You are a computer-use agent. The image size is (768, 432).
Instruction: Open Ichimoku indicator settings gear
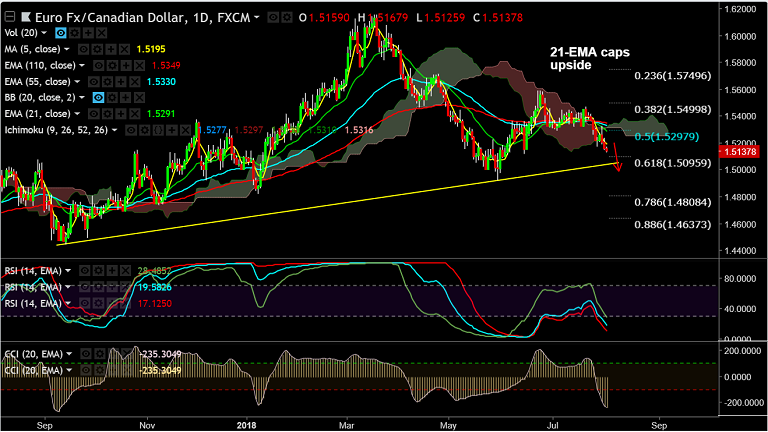pos(144,130)
